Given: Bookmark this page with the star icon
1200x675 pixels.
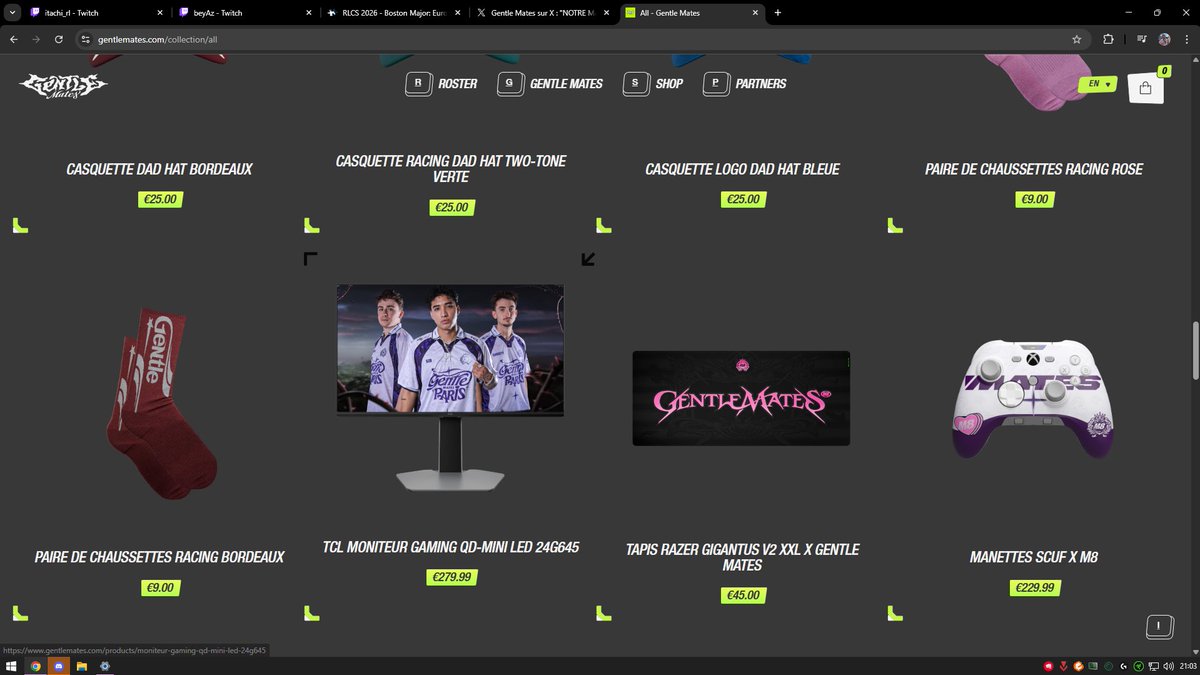Looking at the screenshot, I should click(x=1077, y=39).
